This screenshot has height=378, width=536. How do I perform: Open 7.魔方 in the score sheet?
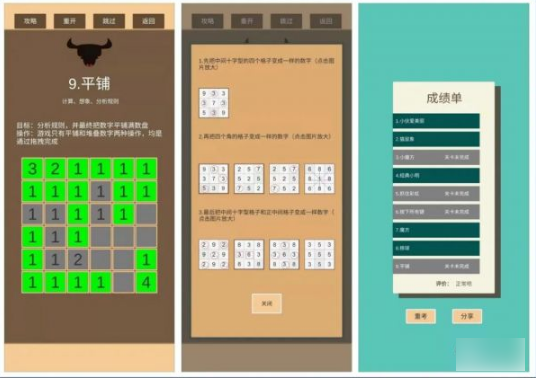point(436,230)
